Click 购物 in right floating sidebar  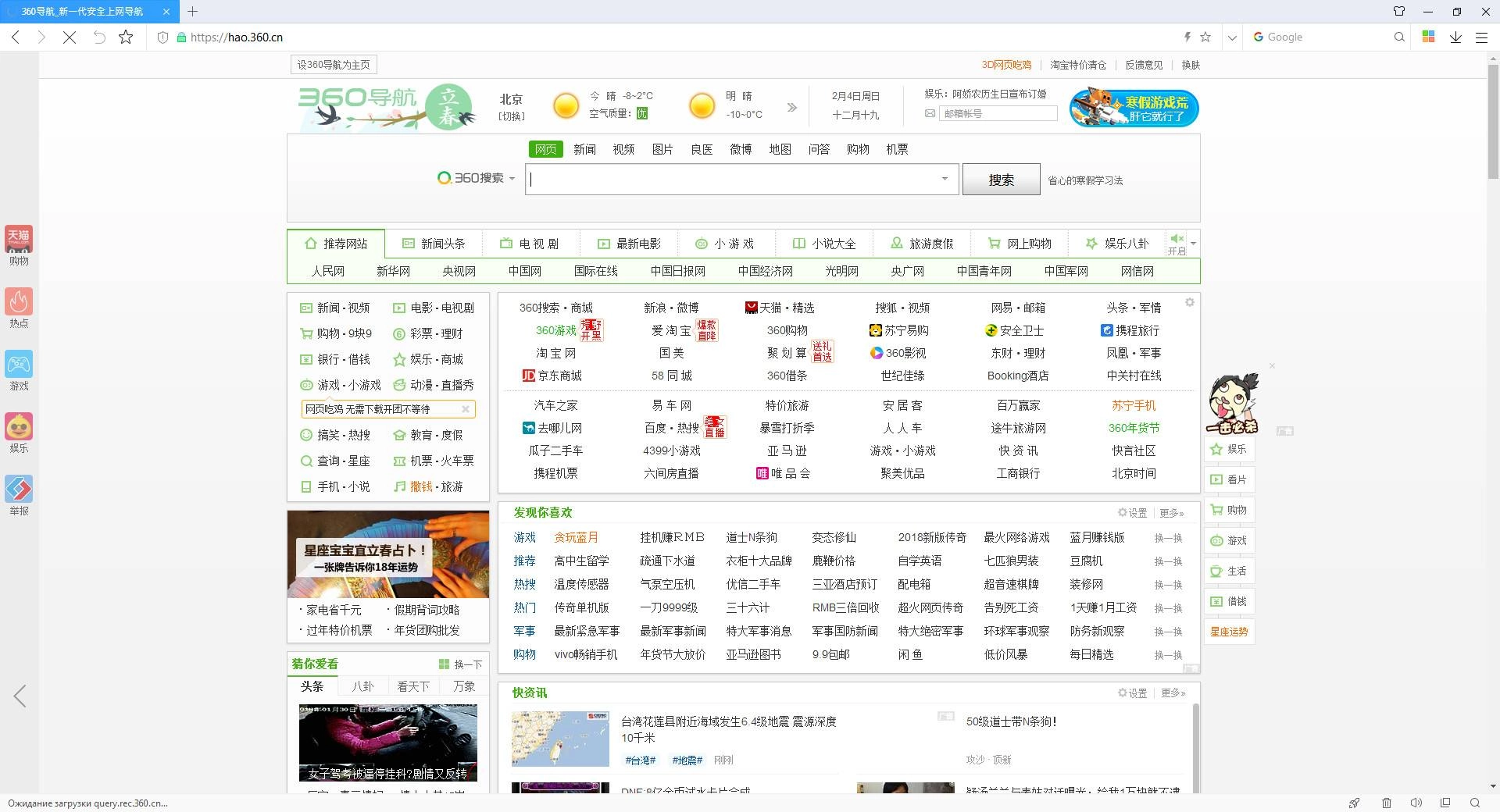(x=1229, y=510)
